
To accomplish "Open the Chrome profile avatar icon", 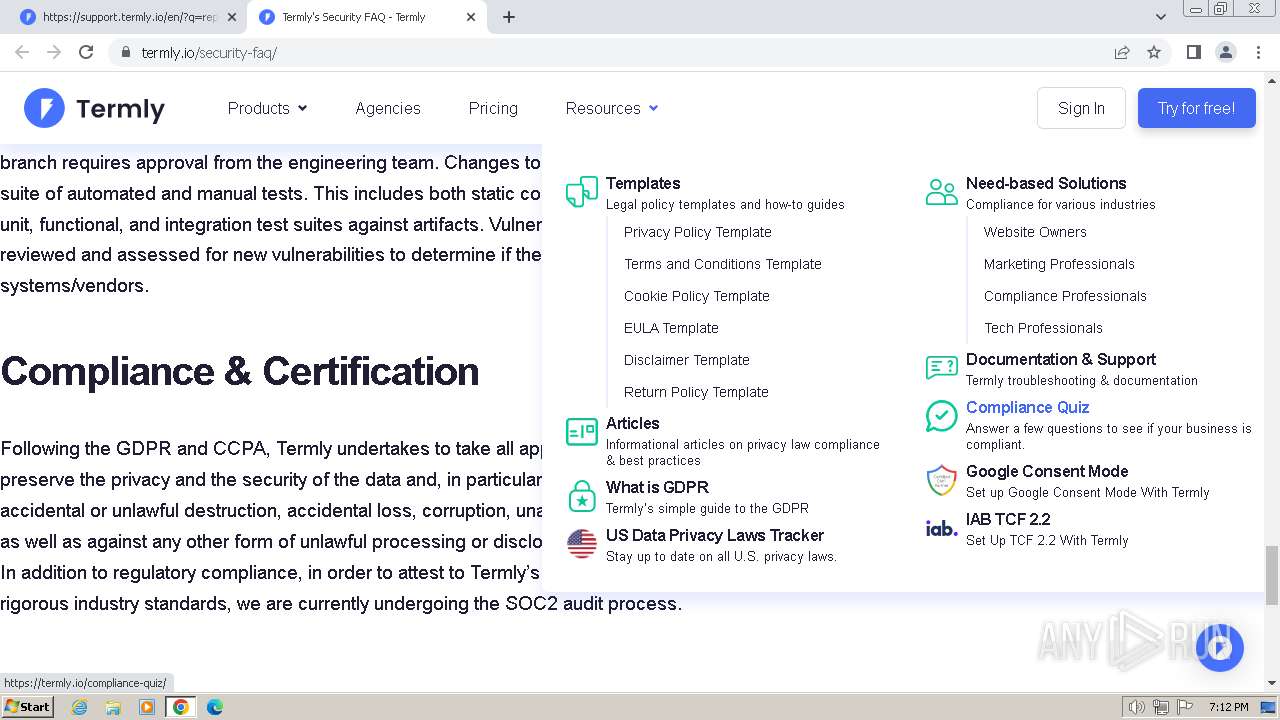I will [x=1226, y=52].
